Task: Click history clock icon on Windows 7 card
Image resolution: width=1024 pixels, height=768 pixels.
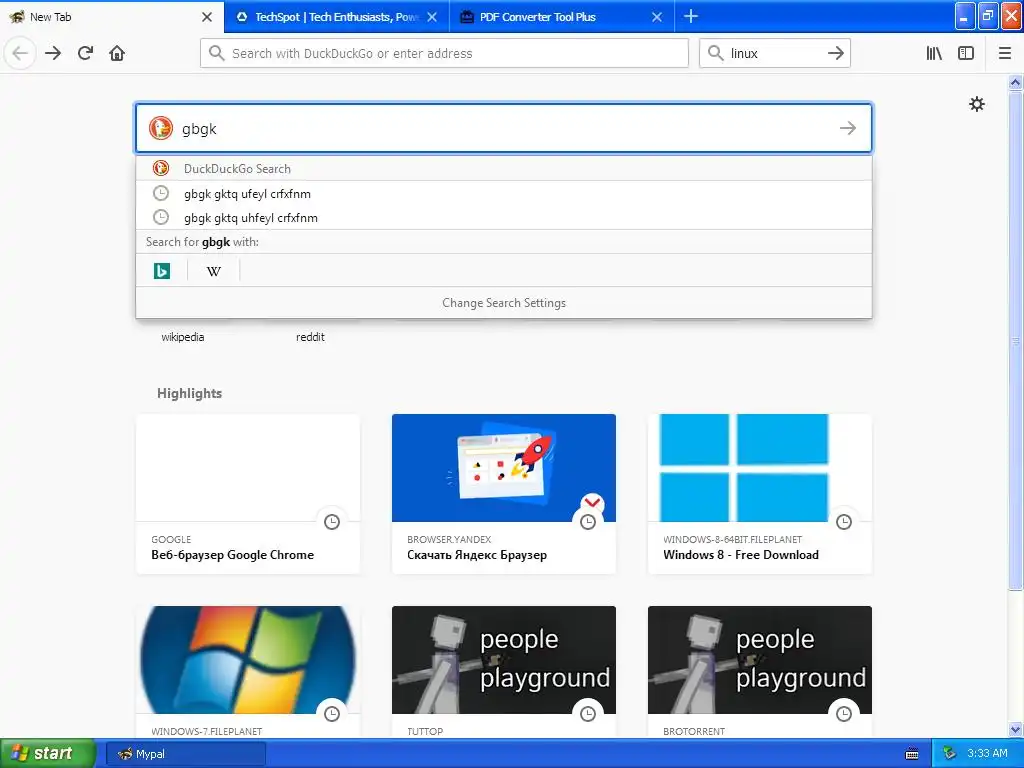Action: [x=332, y=714]
